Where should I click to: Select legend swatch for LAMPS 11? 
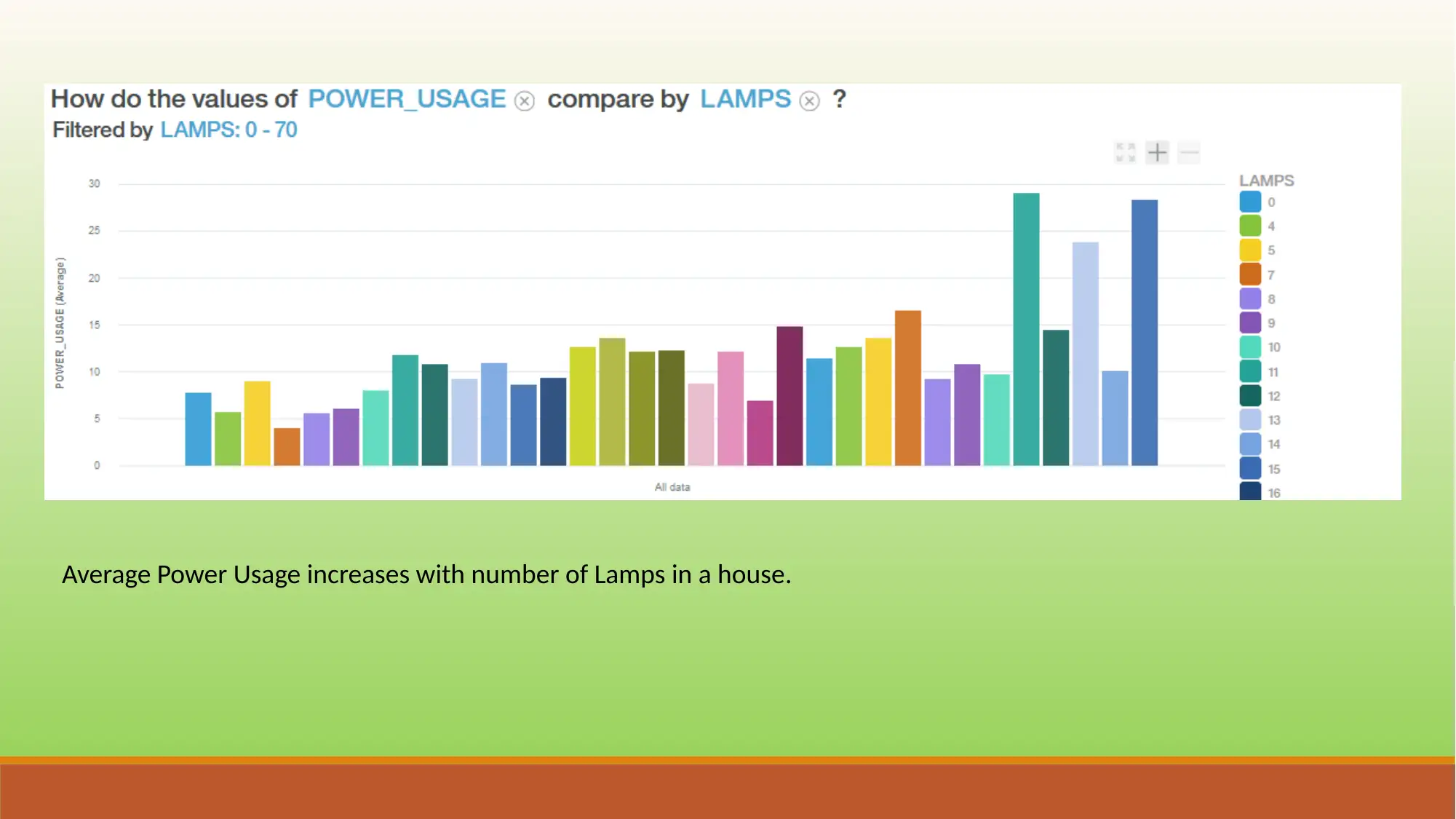(1250, 371)
